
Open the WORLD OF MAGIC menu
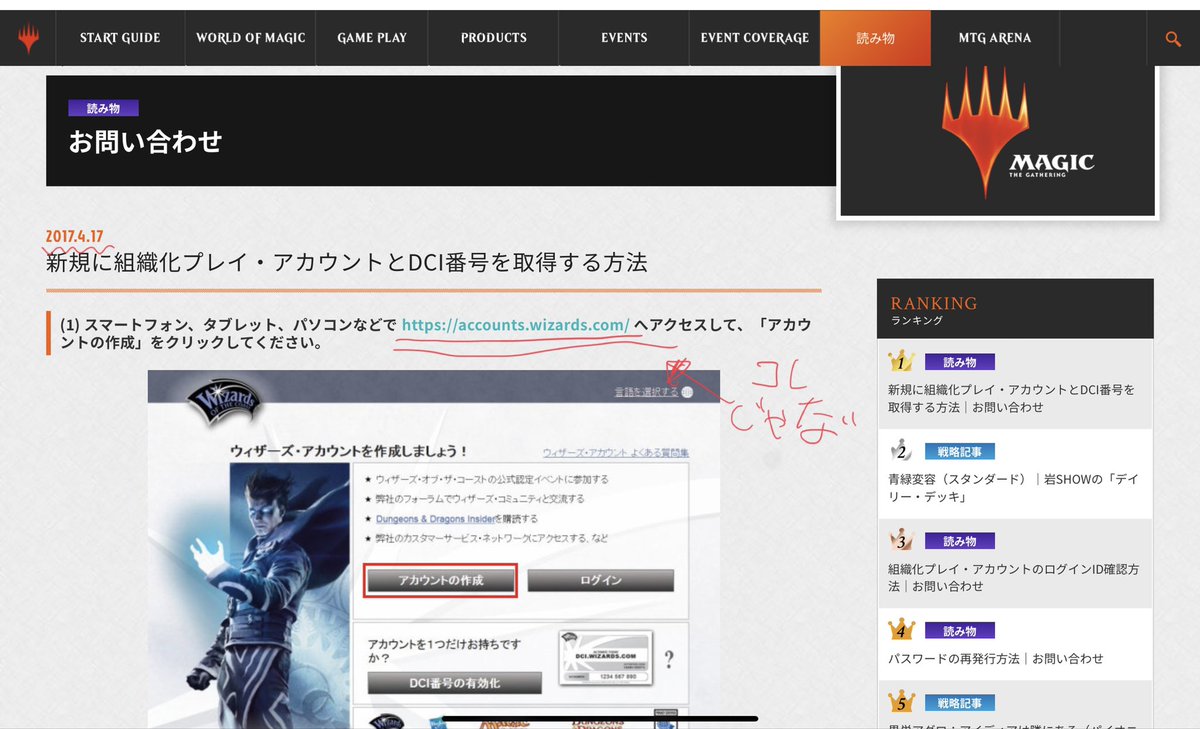click(x=250, y=38)
